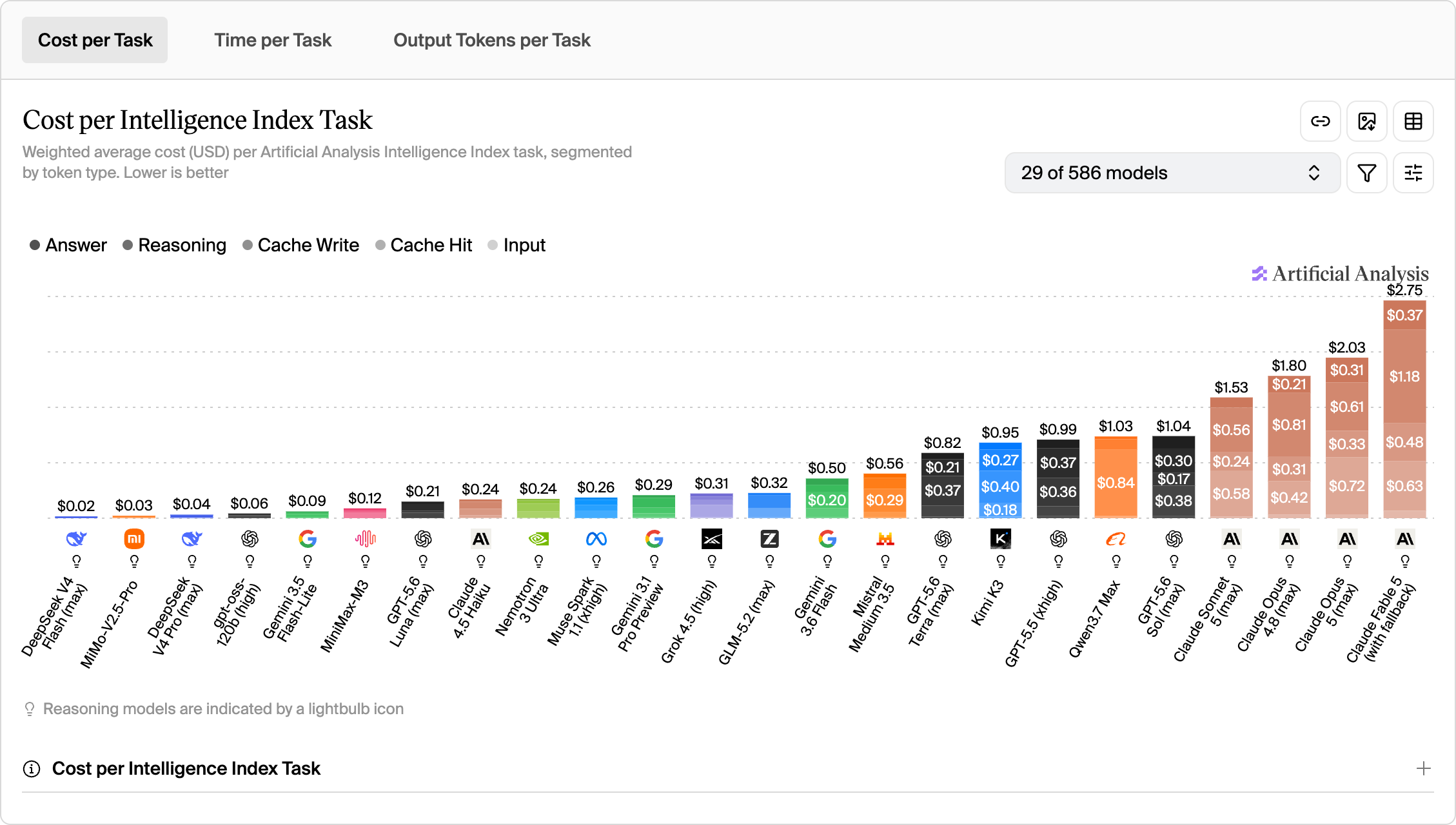Toggle the Cache Hit legend series
Viewport: 1456px width, 825px height.
pos(424,245)
